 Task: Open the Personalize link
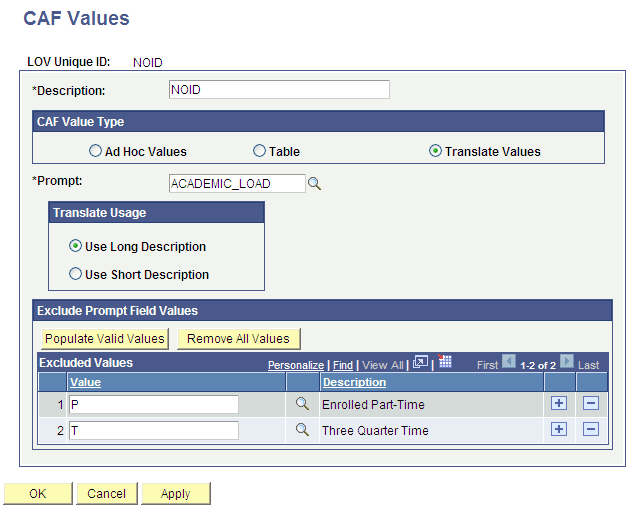point(296,365)
